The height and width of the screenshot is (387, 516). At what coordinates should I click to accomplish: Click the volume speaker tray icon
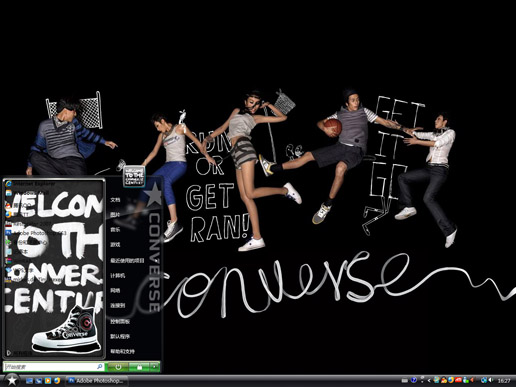click(x=491, y=380)
